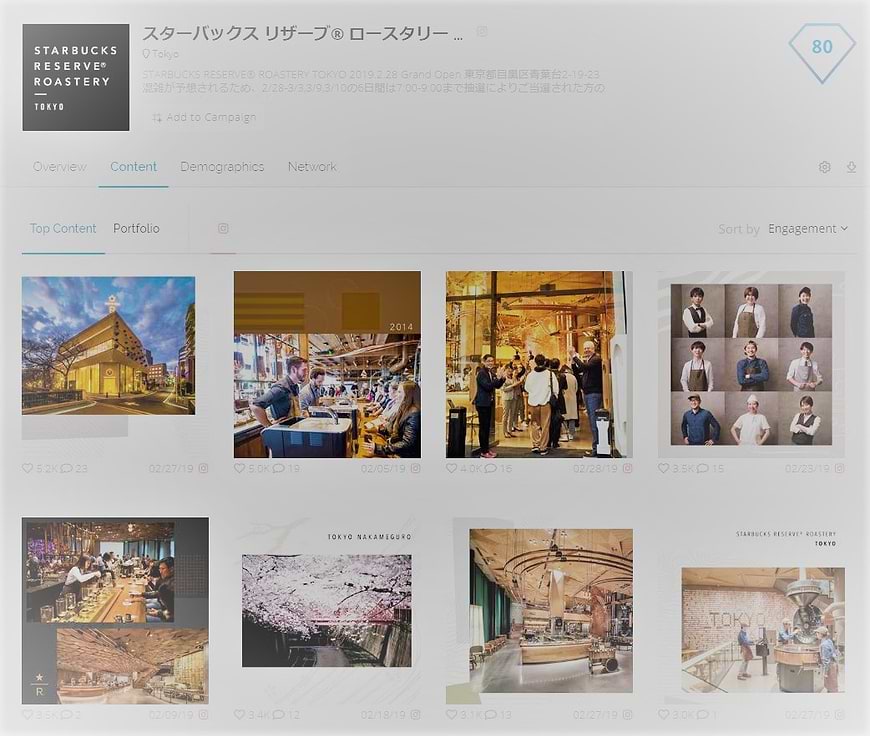Screen dimensions: 870x736
Task: Open the building exterior at dusk post
Action: (x=108, y=345)
